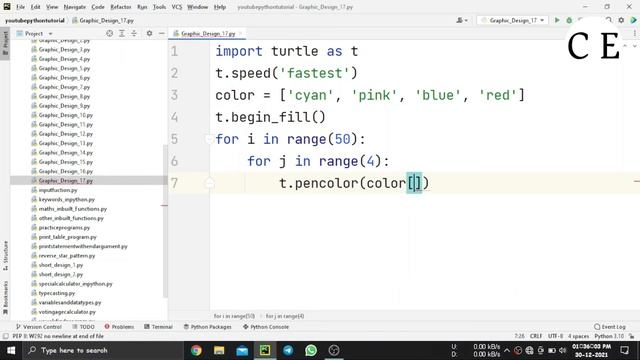Click UTF-8 encoding in status bar
640x360 pixels.
(x=555, y=336)
